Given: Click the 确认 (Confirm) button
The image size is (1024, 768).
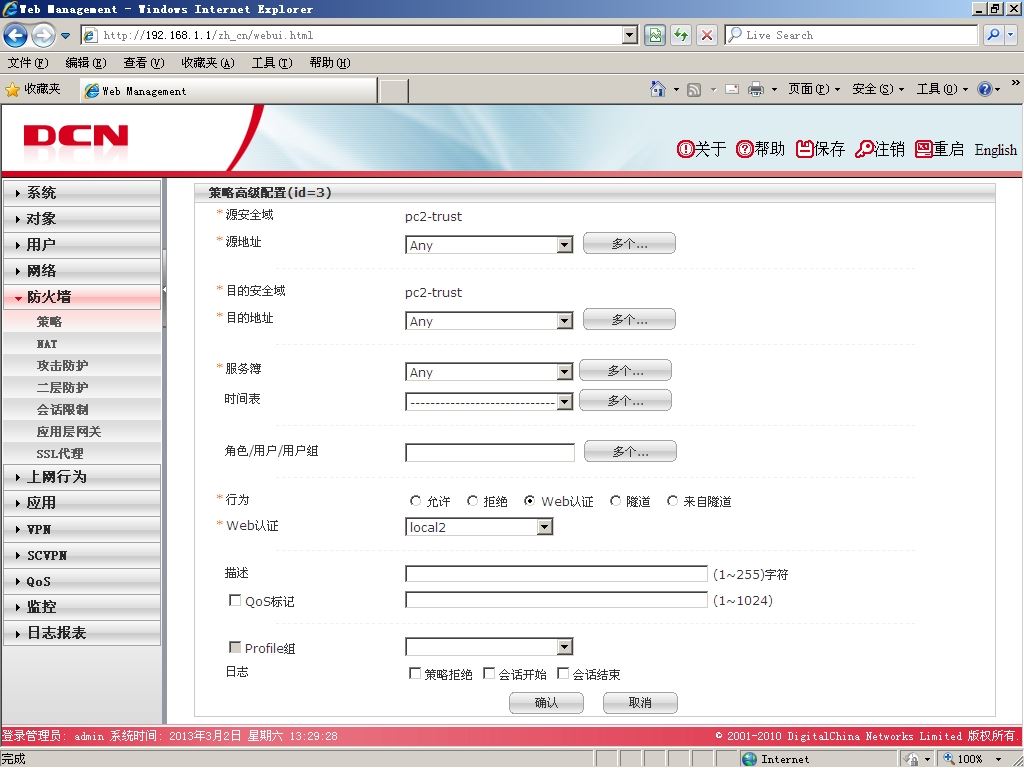Looking at the screenshot, I should coord(546,703).
